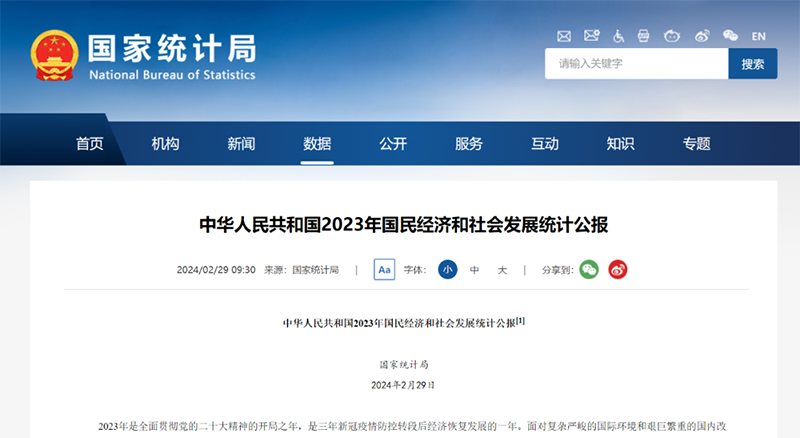Select large font size 大
The width and height of the screenshot is (800, 438).
click(502, 270)
